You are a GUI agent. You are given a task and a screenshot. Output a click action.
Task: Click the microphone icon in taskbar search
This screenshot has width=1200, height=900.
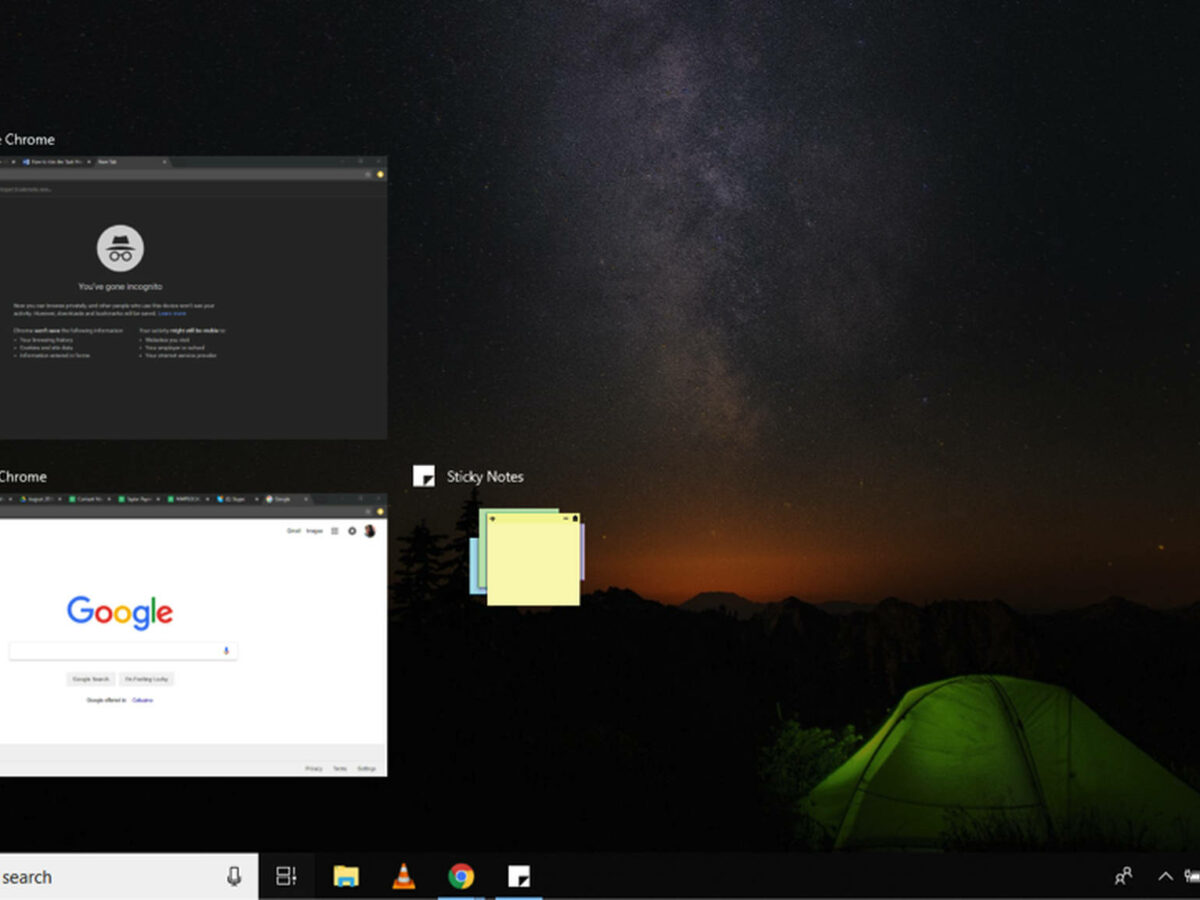pyautogui.click(x=234, y=877)
